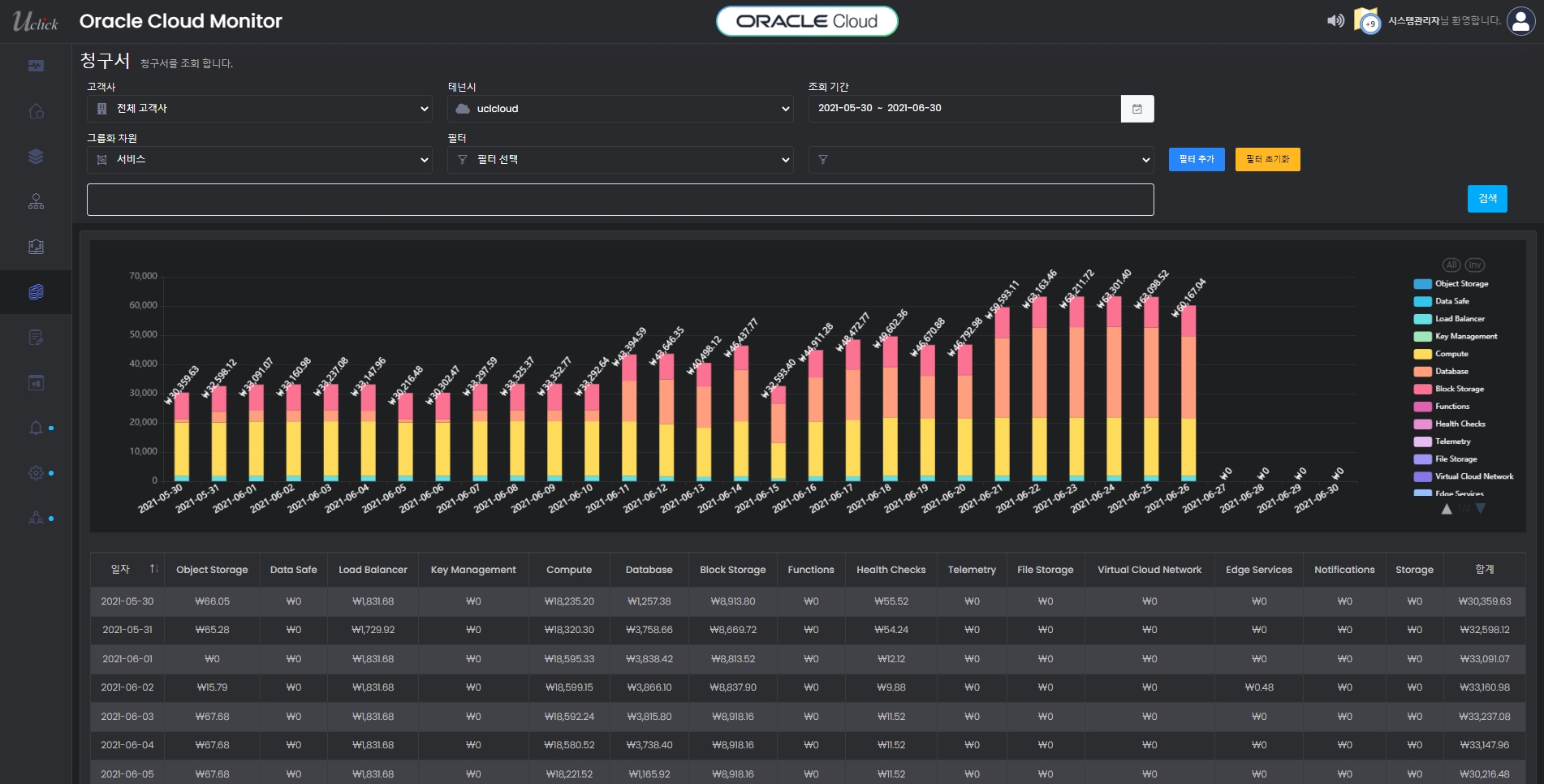
Task: Expand the 서비스 grouping dimension dropdown
Action: coord(259,160)
